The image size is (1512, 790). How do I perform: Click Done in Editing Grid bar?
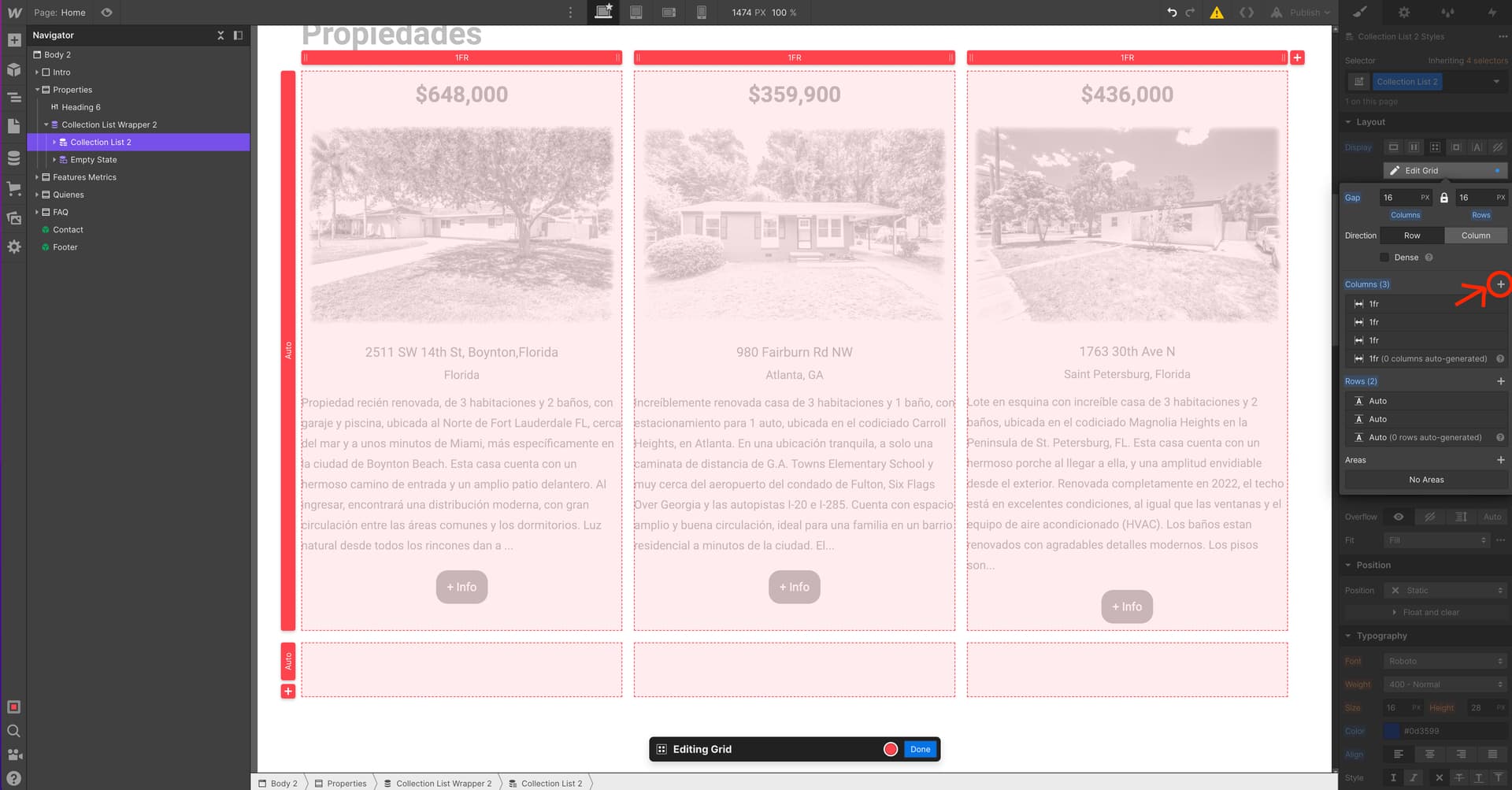(x=921, y=749)
